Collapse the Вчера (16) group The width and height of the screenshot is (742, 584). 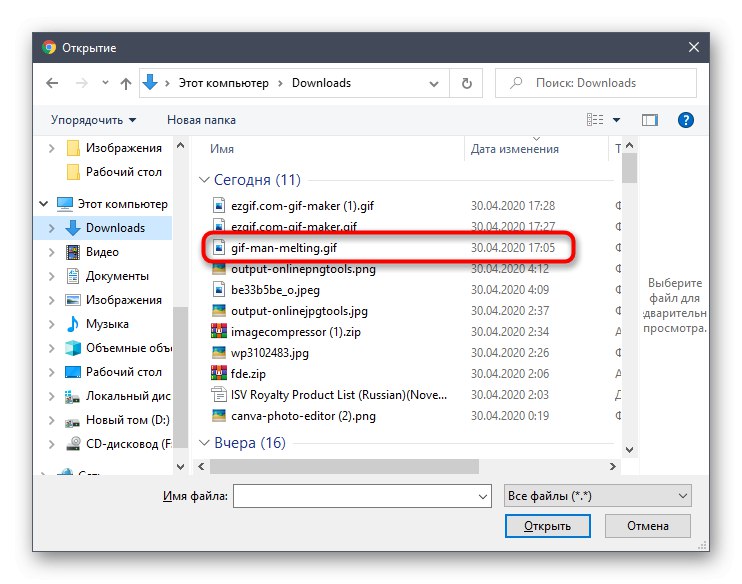(204, 442)
